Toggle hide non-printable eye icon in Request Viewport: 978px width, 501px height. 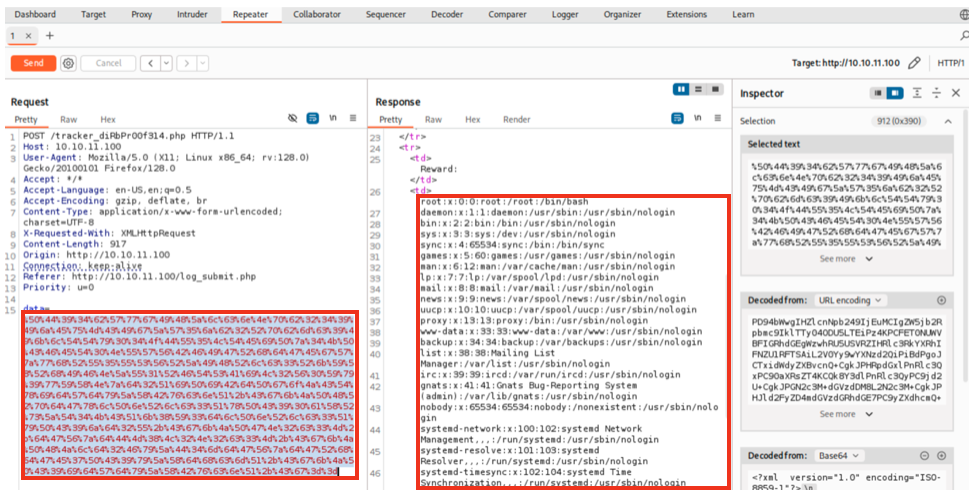[293, 118]
